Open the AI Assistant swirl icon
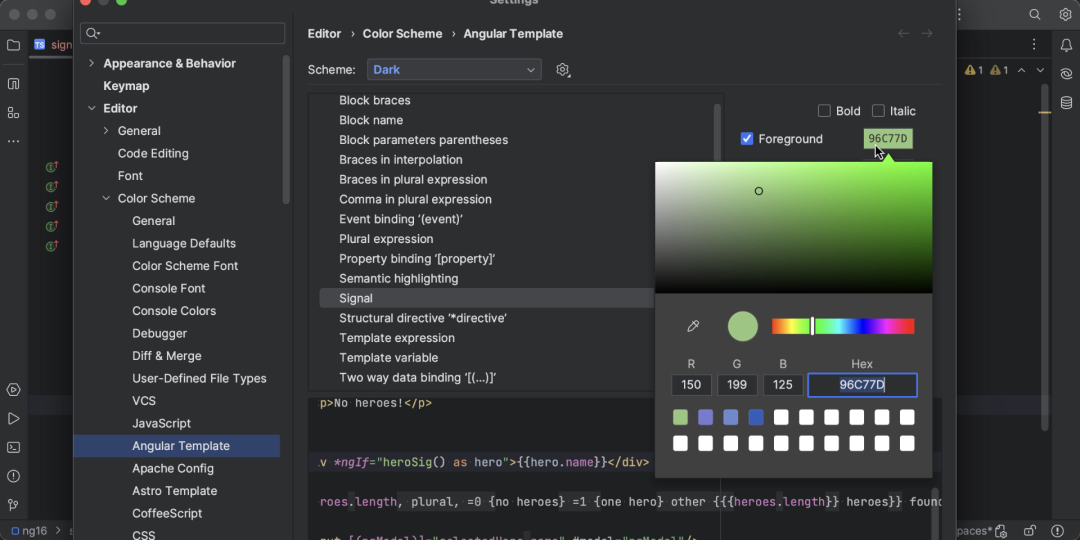This screenshot has height=540, width=1080. point(1066,74)
